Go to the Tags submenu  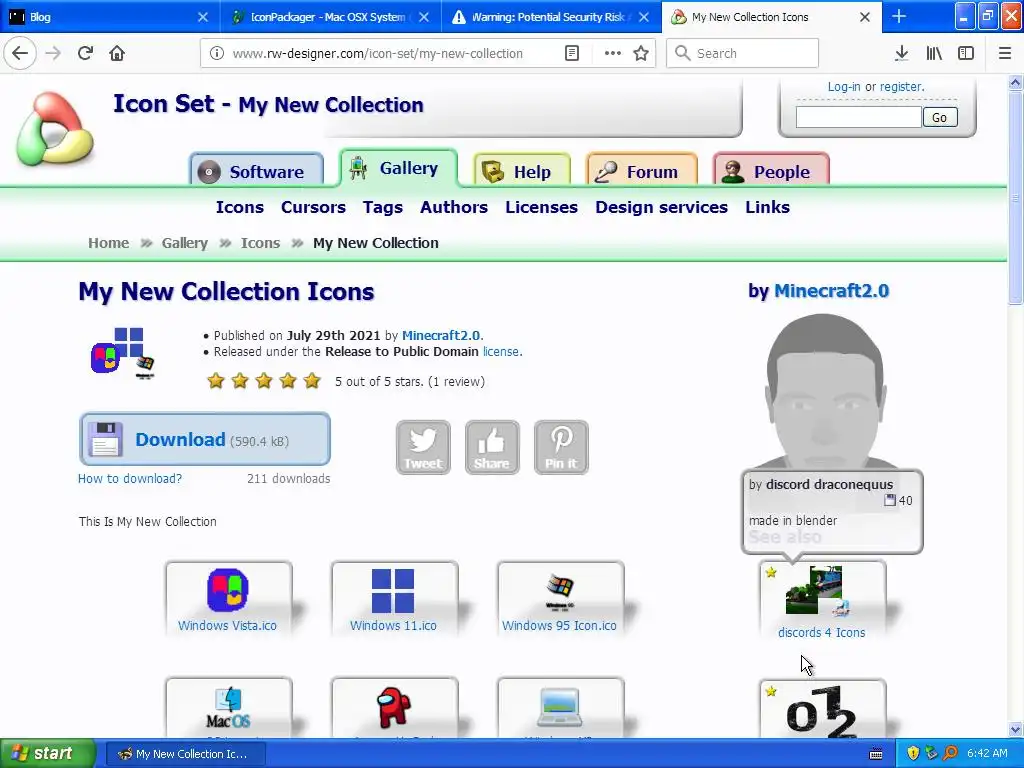(x=383, y=207)
